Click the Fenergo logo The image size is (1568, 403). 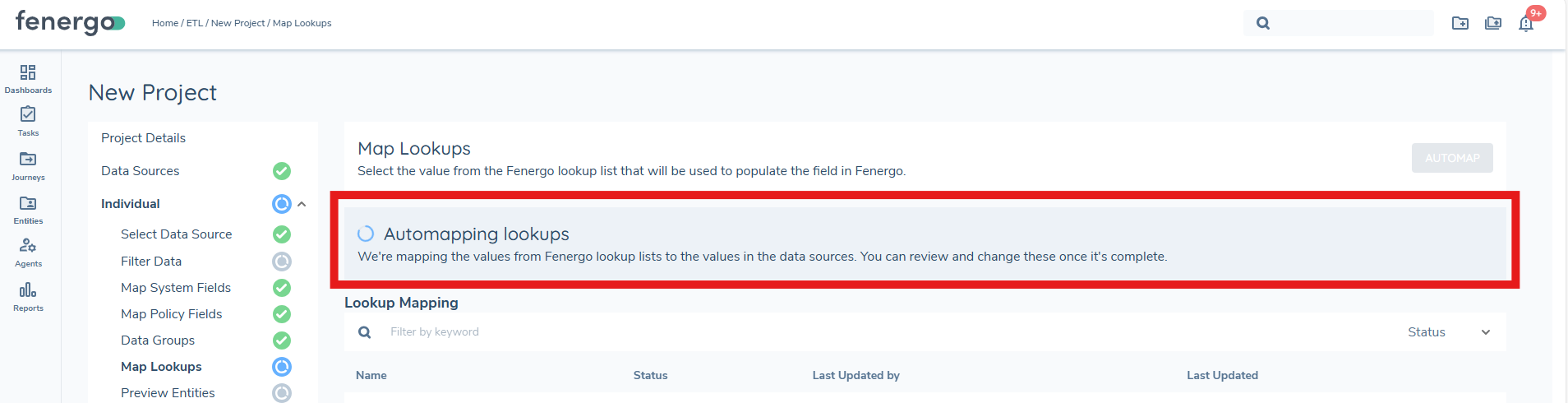[70, 22]
